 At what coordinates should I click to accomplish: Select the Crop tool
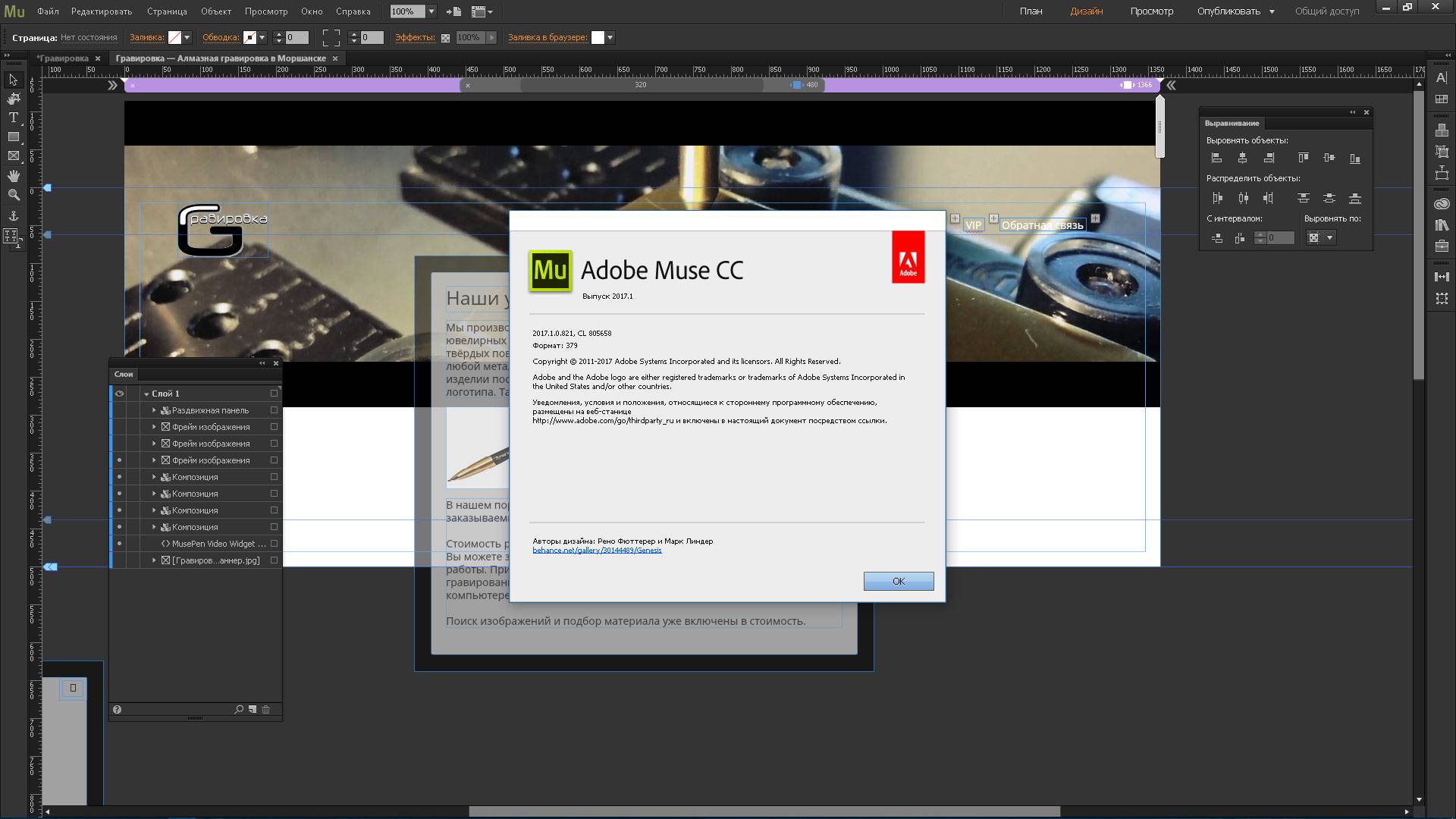point(13,99)
